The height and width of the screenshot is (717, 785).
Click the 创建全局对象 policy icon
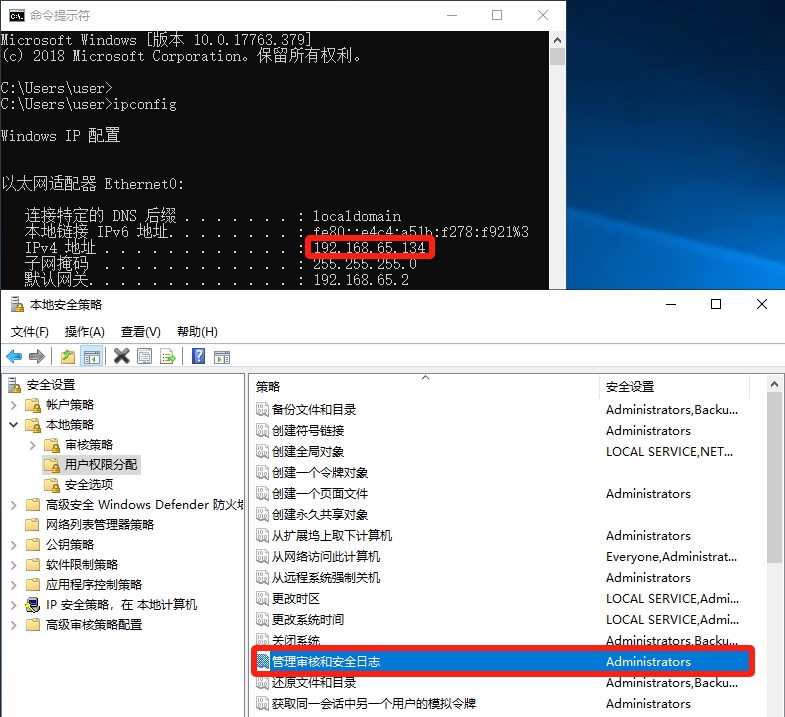click(262, 452)
